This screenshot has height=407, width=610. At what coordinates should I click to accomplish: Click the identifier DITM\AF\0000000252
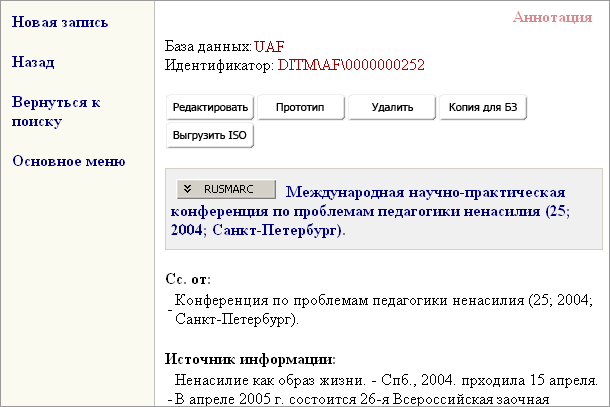350,65
